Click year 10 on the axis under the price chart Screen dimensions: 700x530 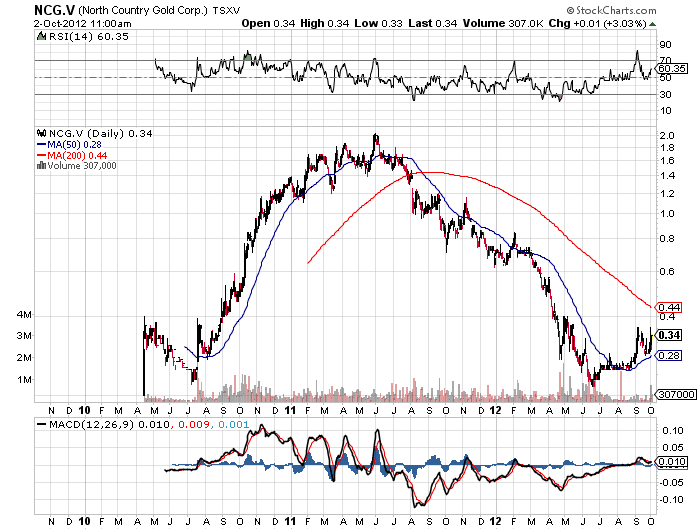click(84, 410)
